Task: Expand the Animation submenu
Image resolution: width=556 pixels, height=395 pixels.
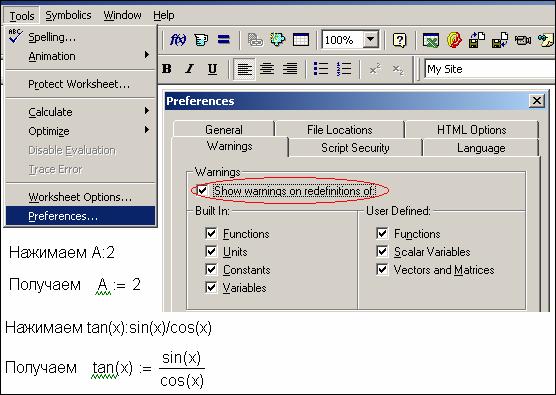Action: pos(80,56)
